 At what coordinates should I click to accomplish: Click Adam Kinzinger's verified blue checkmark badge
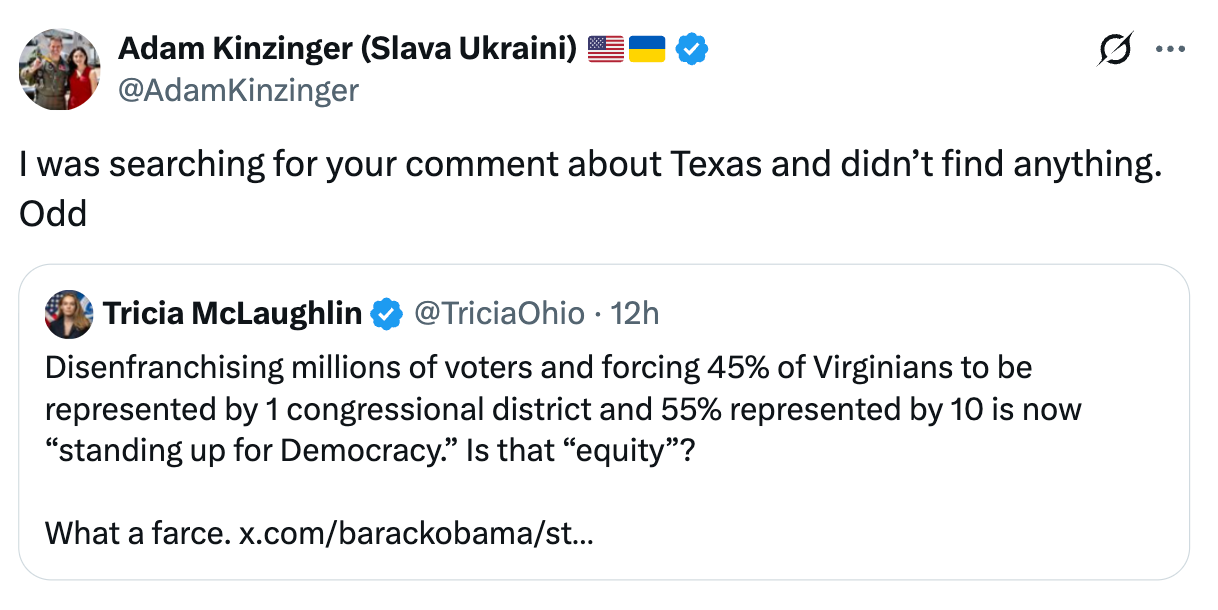coord(693,47)
